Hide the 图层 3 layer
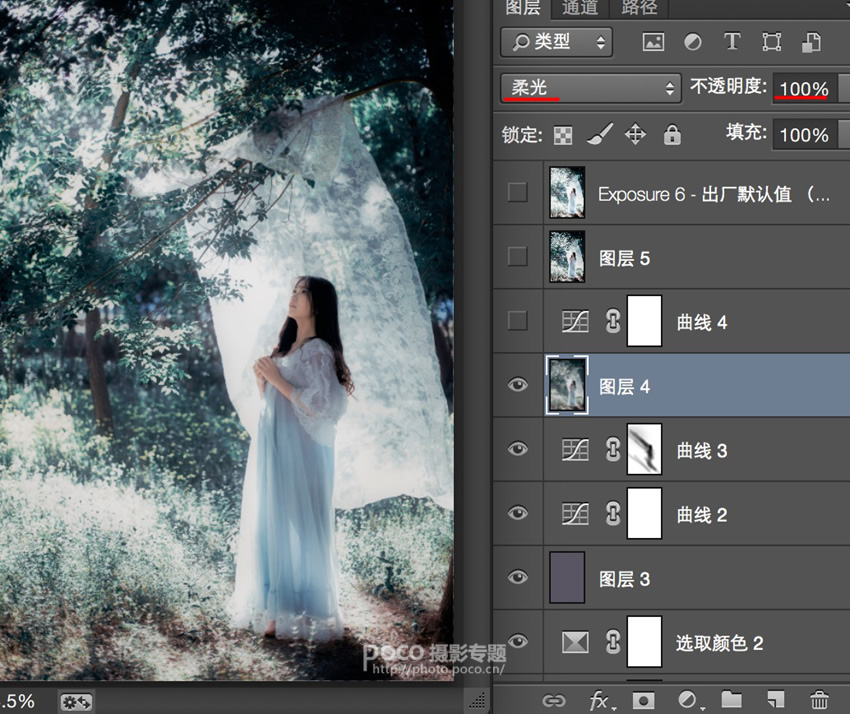850x714 pixels. 518,577
